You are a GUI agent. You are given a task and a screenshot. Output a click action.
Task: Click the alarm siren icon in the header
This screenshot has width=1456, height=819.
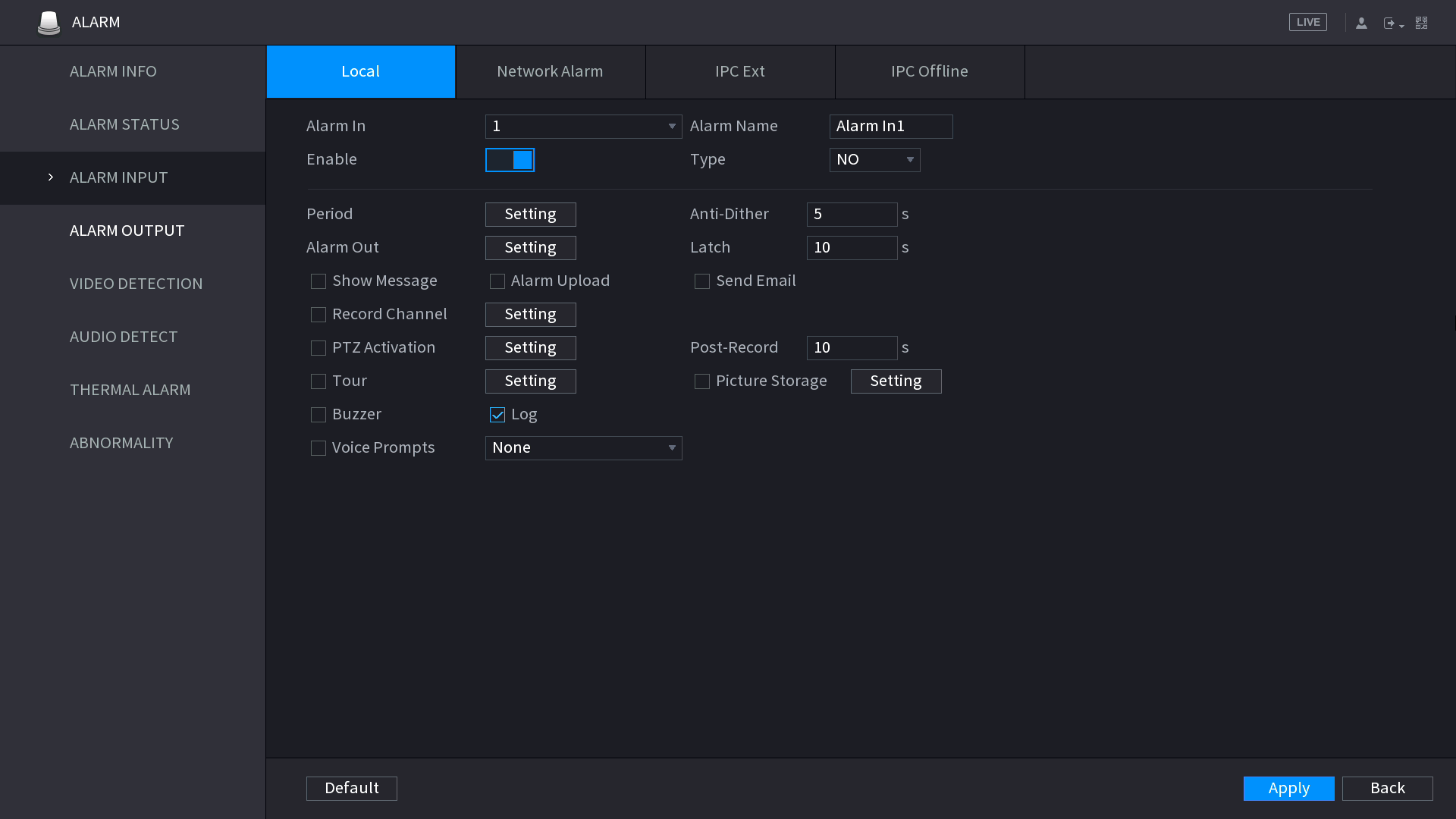[49, 22]
